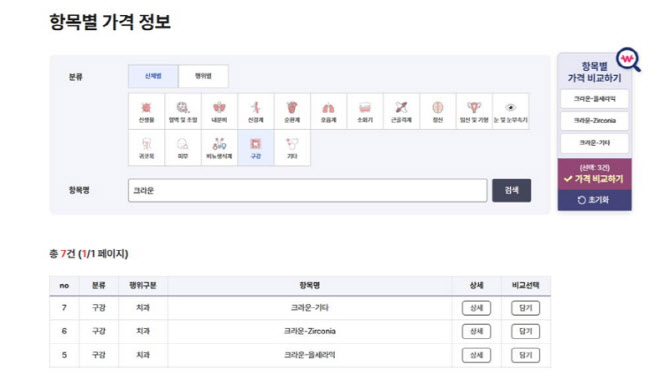The height and width of the screenshot is (379, 670).
Task: Click the 항목별 가격 정보 page heading
Action: pyautogui.click(x=110, y=22)
